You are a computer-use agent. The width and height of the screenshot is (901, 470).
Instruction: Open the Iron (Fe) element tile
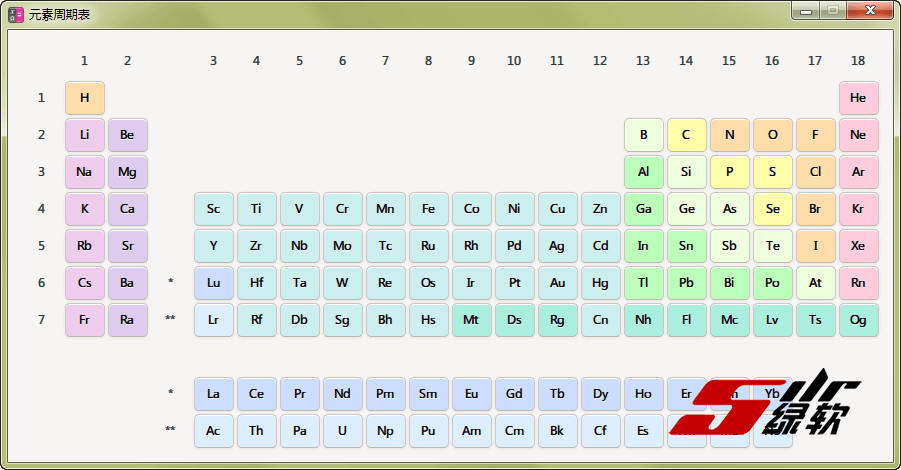pyautogui.click(x=428, y=209)
